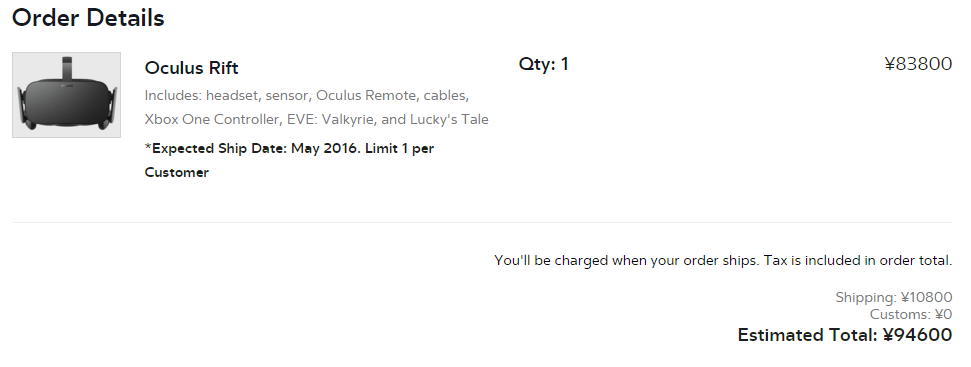The image size is (971, 367).
Task: Click the horizontal divider below the item
Action: click(482, 222)
